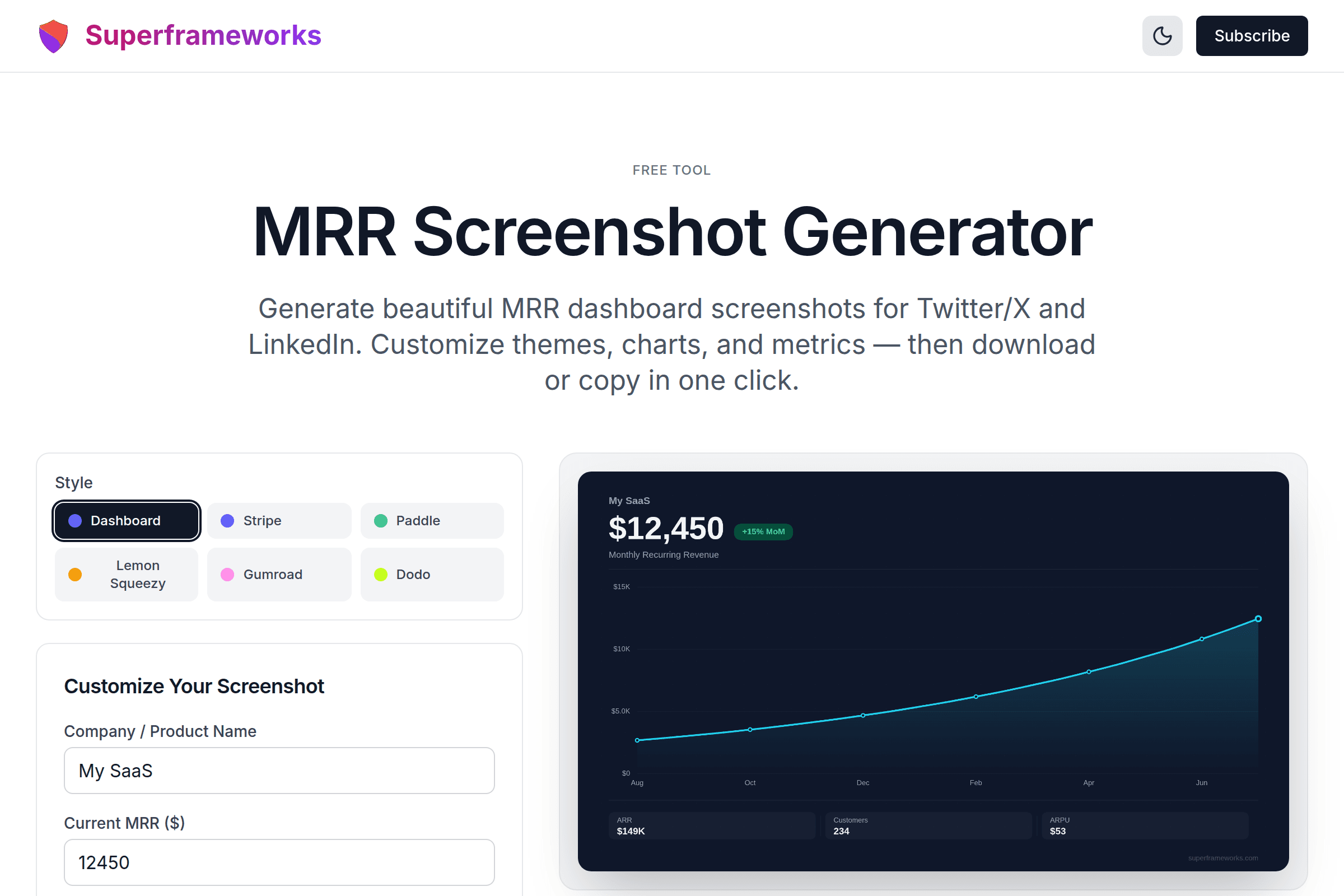Screen dimensions: 1344x896
Task: Select the Stripe style option
Action: pyautogui.click(x=279, y=521)
